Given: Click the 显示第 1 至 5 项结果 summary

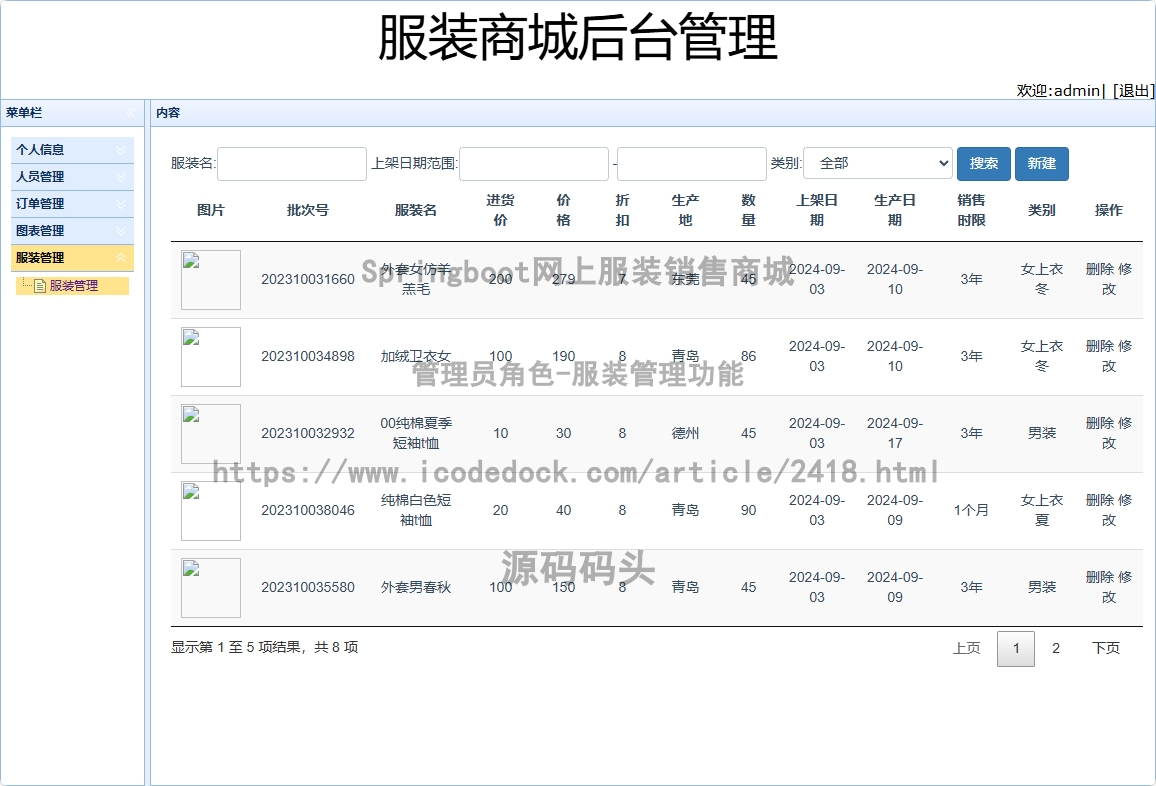Looking at the screenshot, I should (265, 647).
